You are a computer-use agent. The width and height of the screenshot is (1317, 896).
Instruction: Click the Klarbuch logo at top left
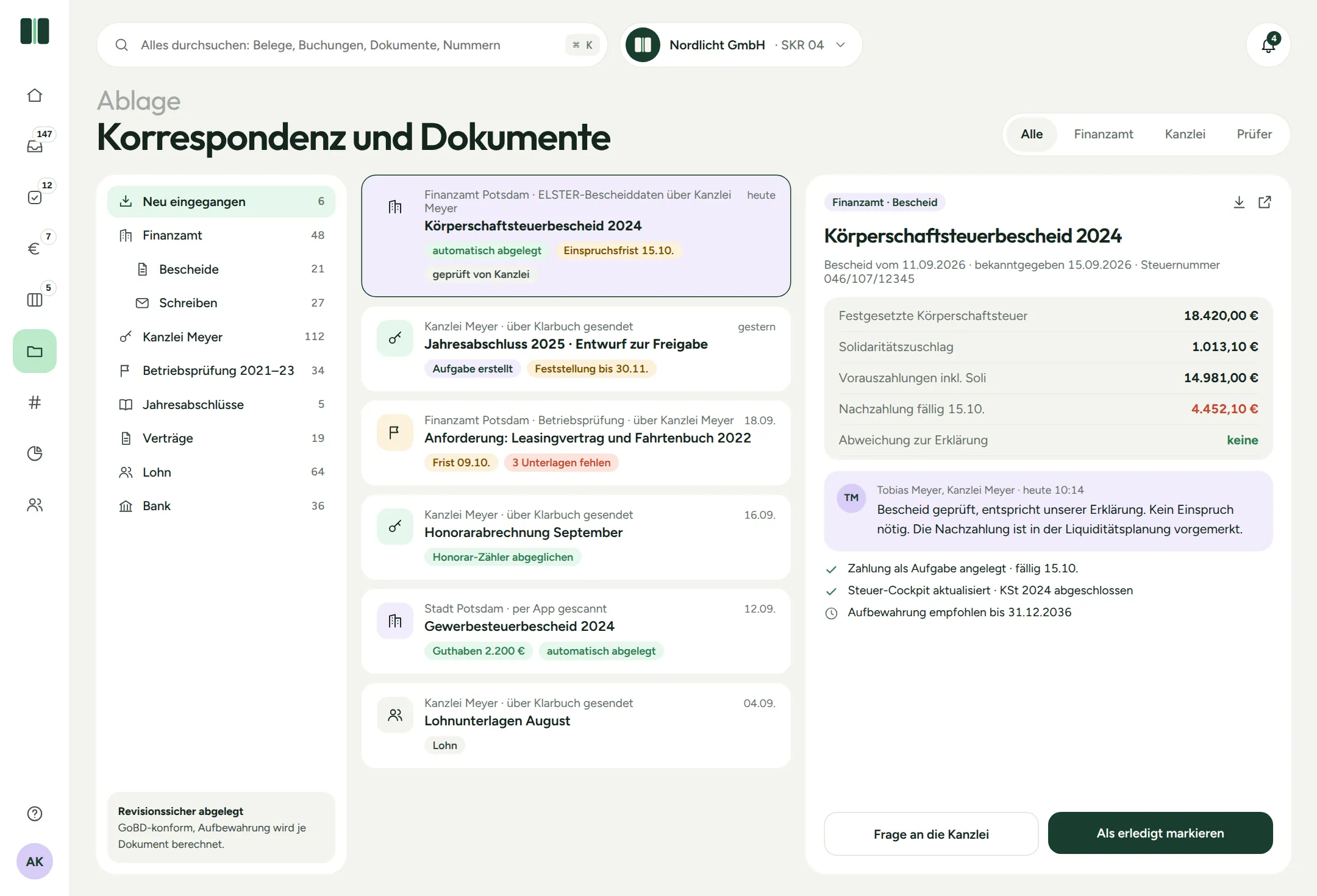pos(35,31)
